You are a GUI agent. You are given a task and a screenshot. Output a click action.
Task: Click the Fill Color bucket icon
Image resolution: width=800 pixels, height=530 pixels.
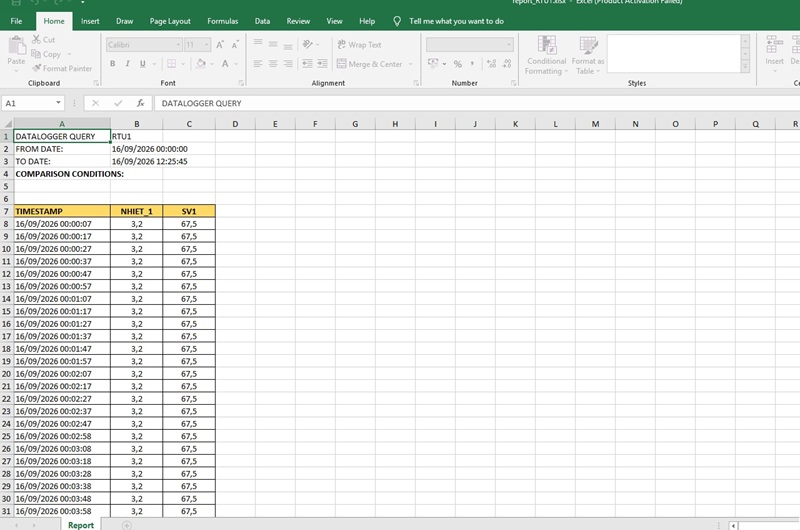tap(201, 64)
